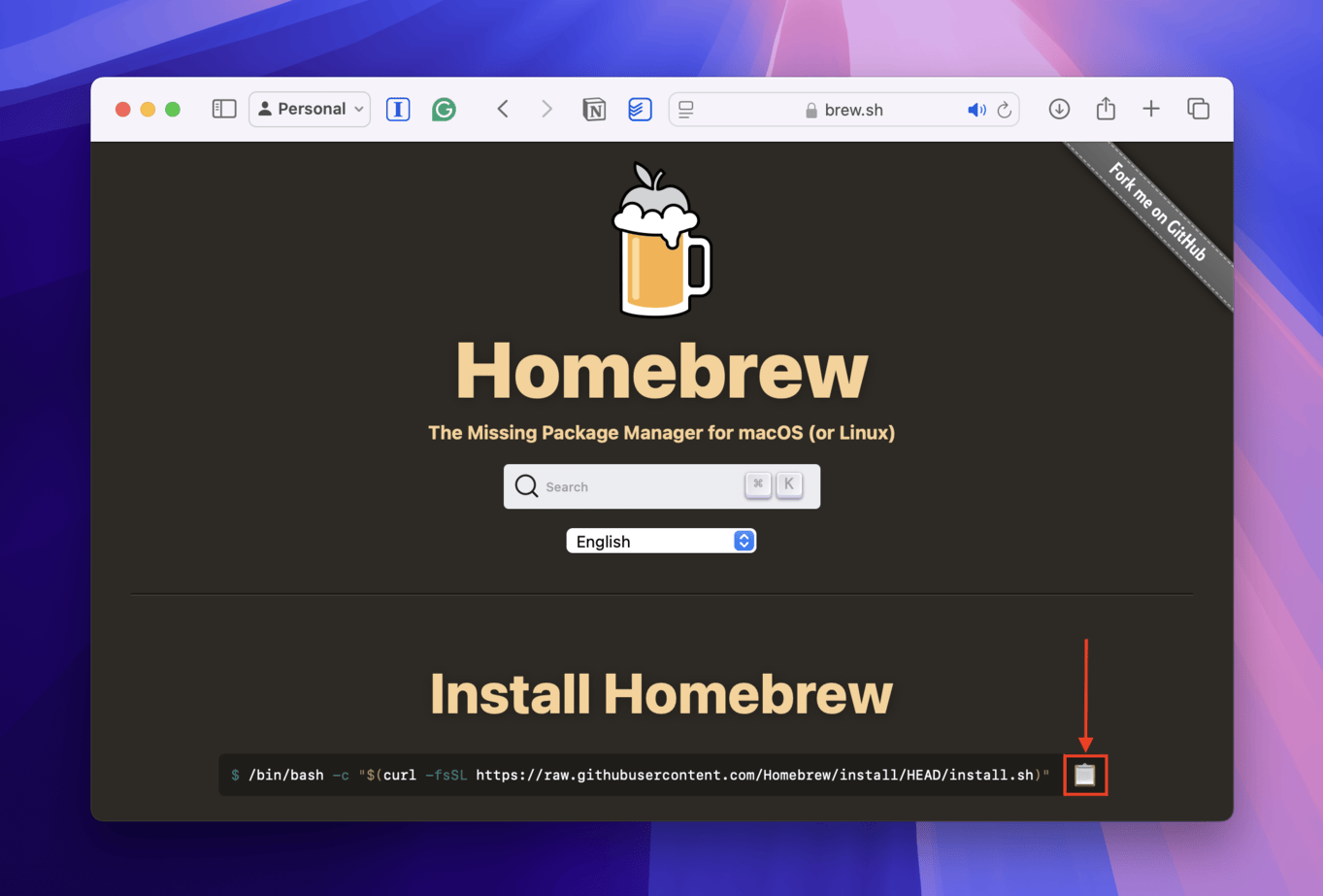
Task: Follow the Fork me on GitHub ribbon
Action: 1159,214
